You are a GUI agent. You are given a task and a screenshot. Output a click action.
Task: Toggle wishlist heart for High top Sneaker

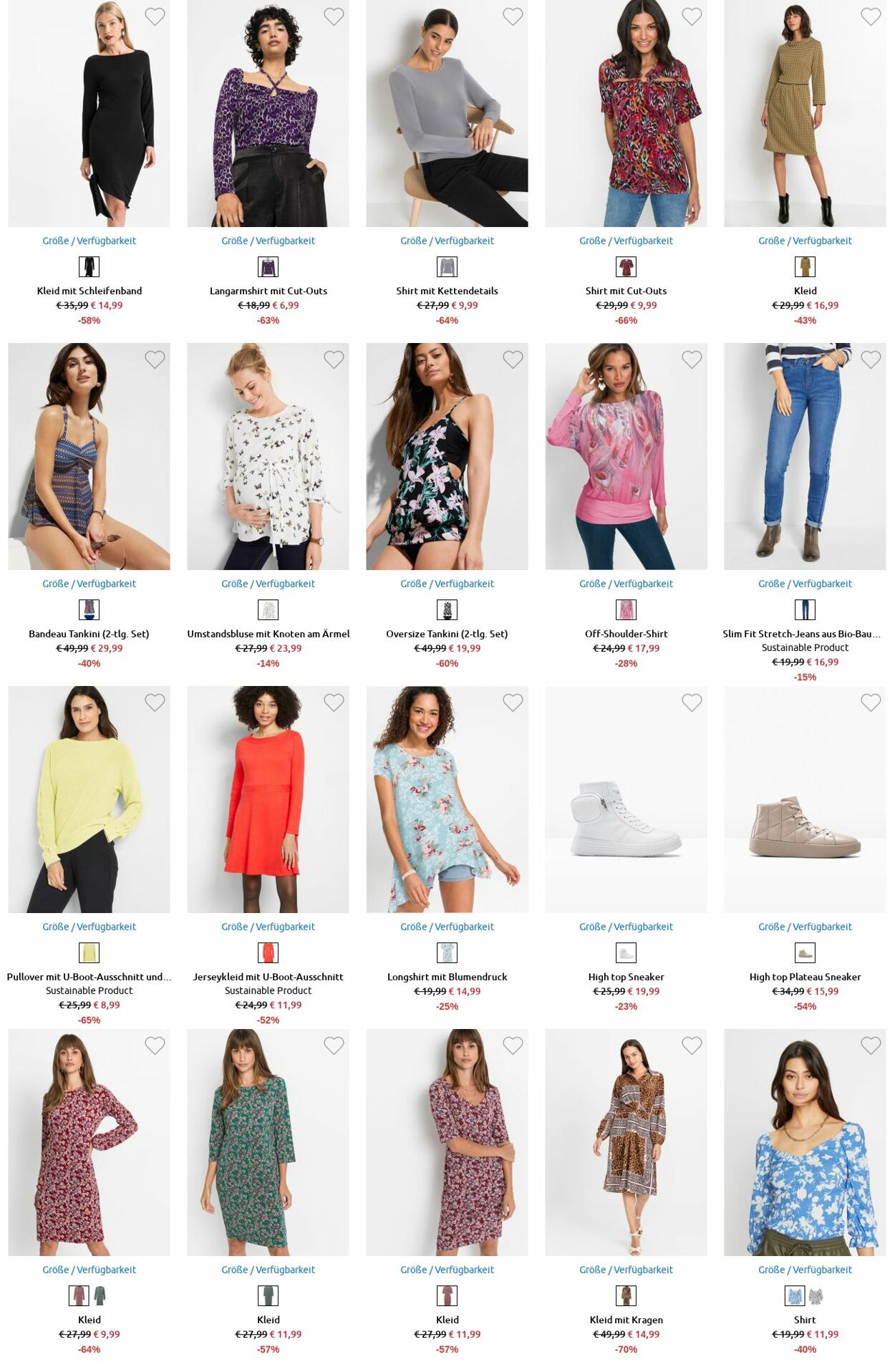(692, 702)
